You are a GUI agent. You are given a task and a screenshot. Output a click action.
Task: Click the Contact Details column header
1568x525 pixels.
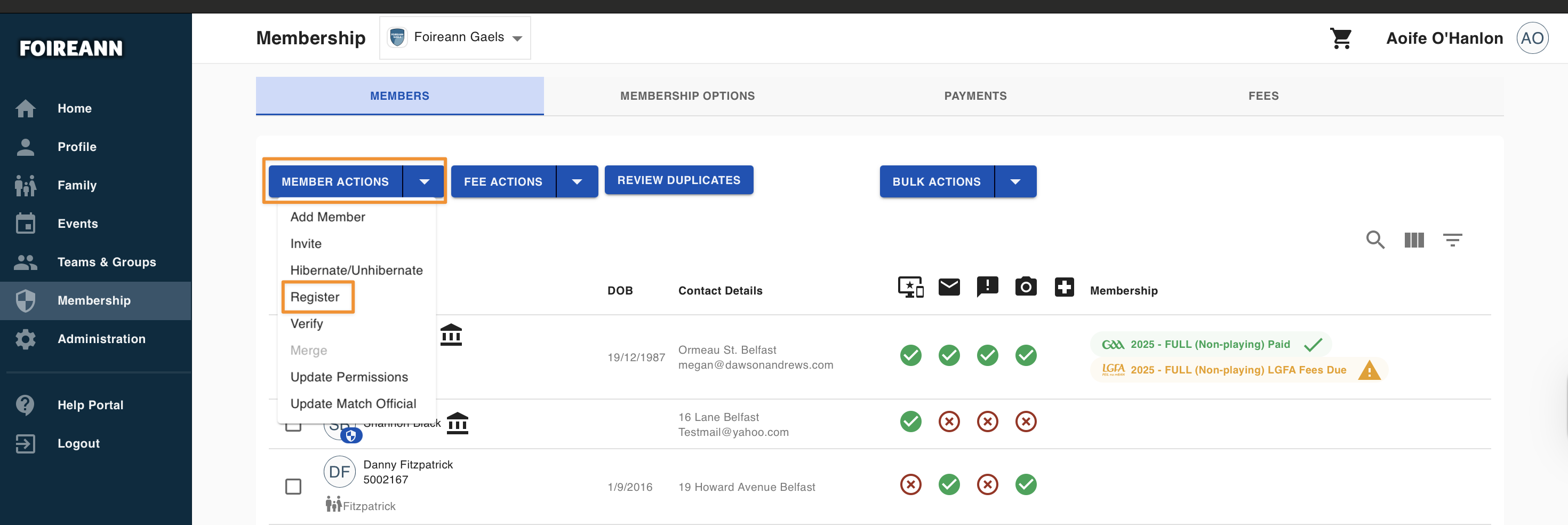tap(720, 291)
